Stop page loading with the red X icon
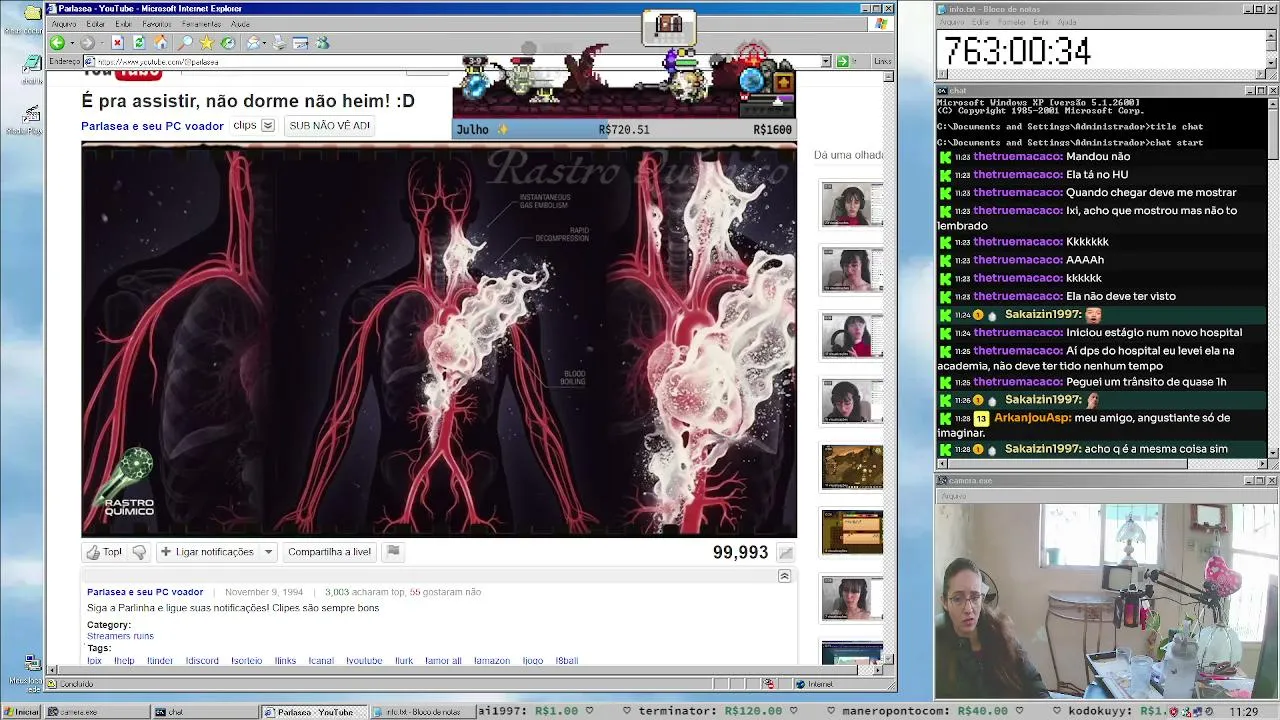 (117, 43)
